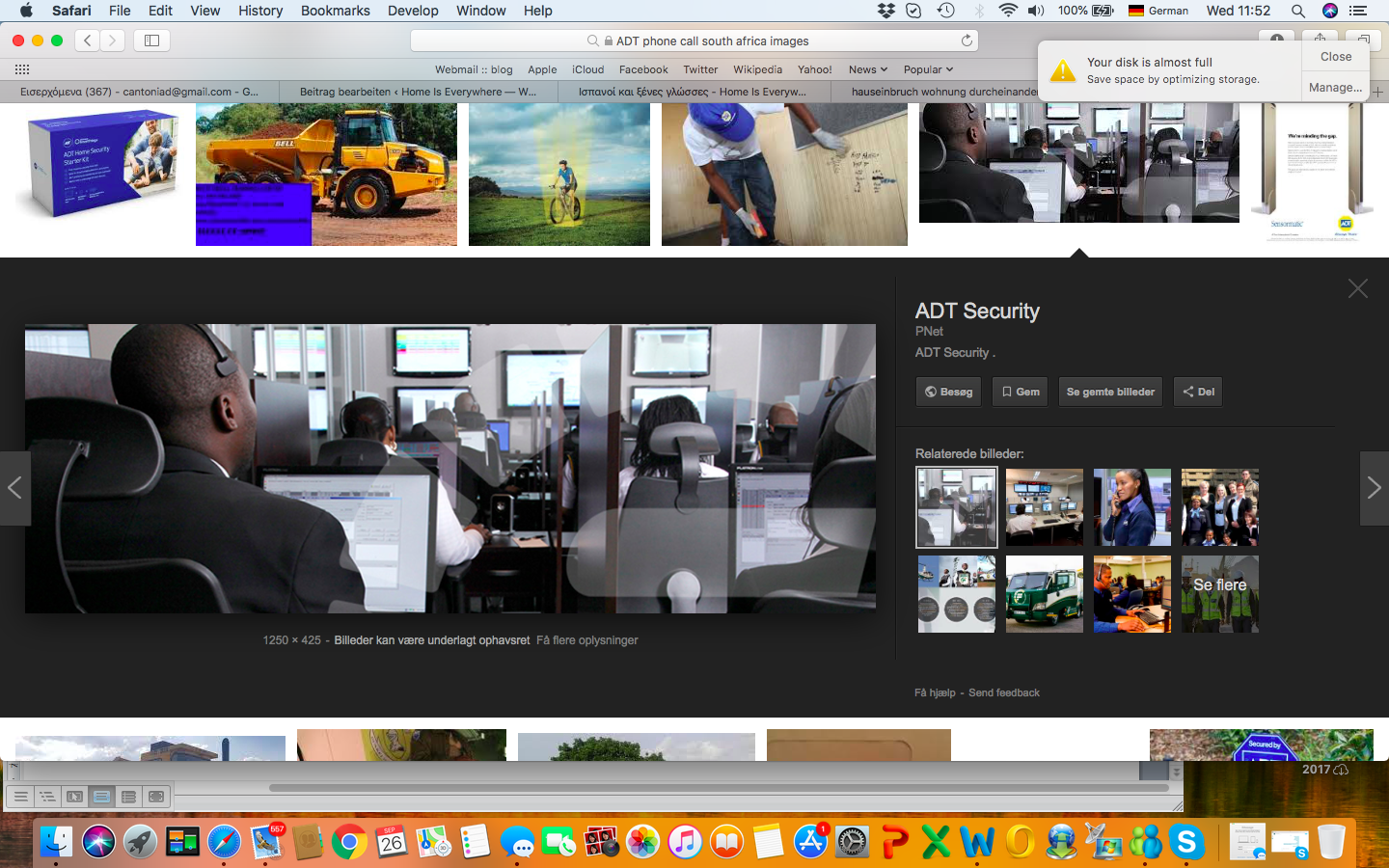The width and height of the screenshot is (1389, 868).
Task: Select the related thumbnail of green armored truck
Action: 1045,594
